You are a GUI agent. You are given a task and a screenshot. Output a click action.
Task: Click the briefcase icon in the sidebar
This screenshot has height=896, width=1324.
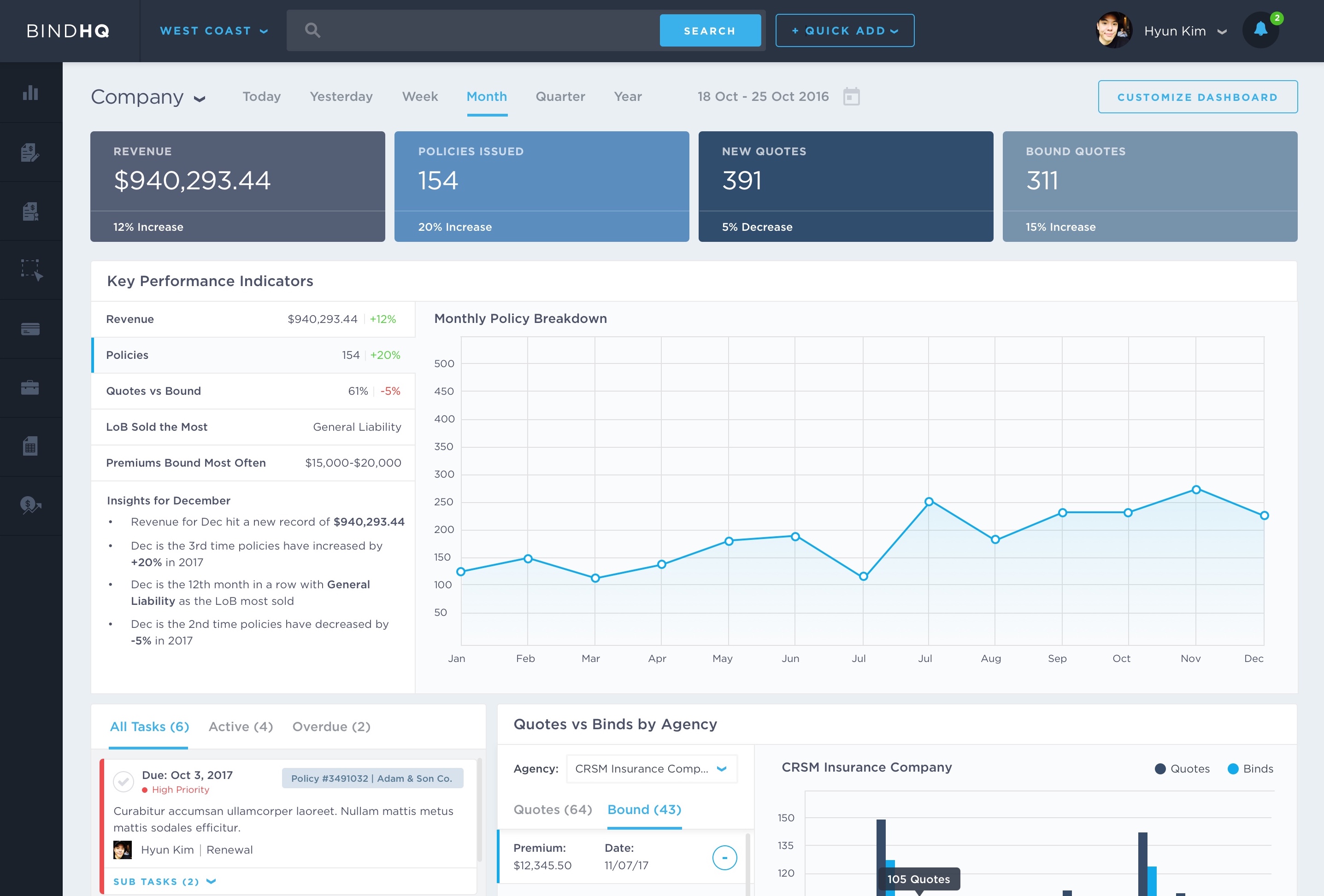(30, 388)
